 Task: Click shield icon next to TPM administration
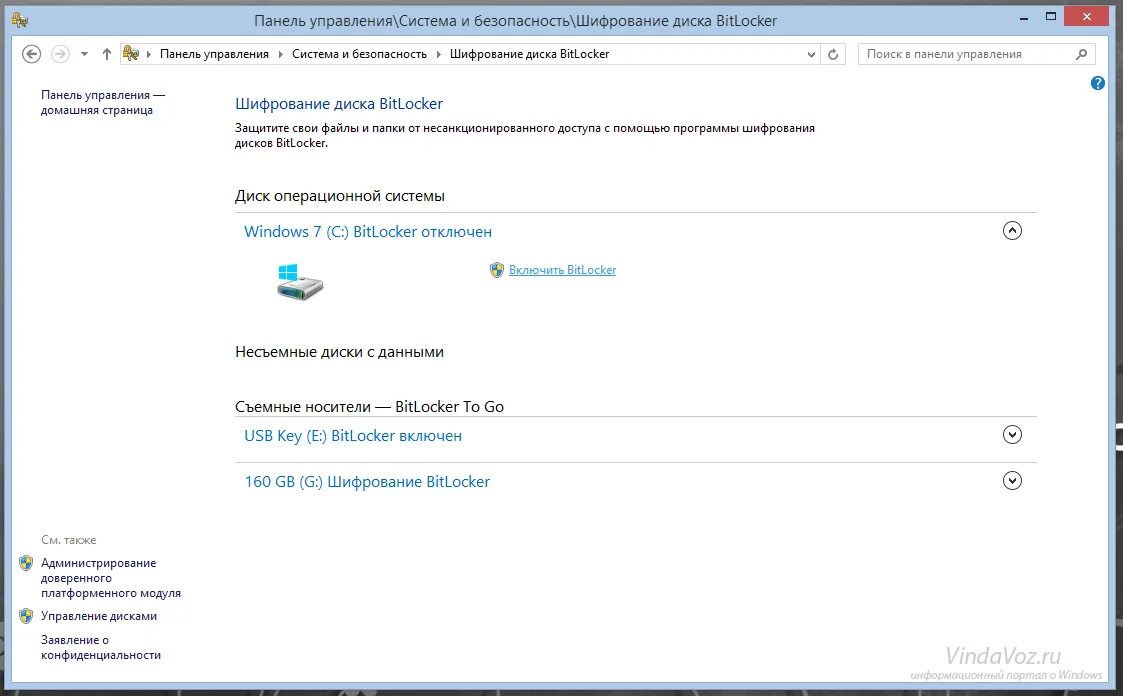[x=26, y=564]
